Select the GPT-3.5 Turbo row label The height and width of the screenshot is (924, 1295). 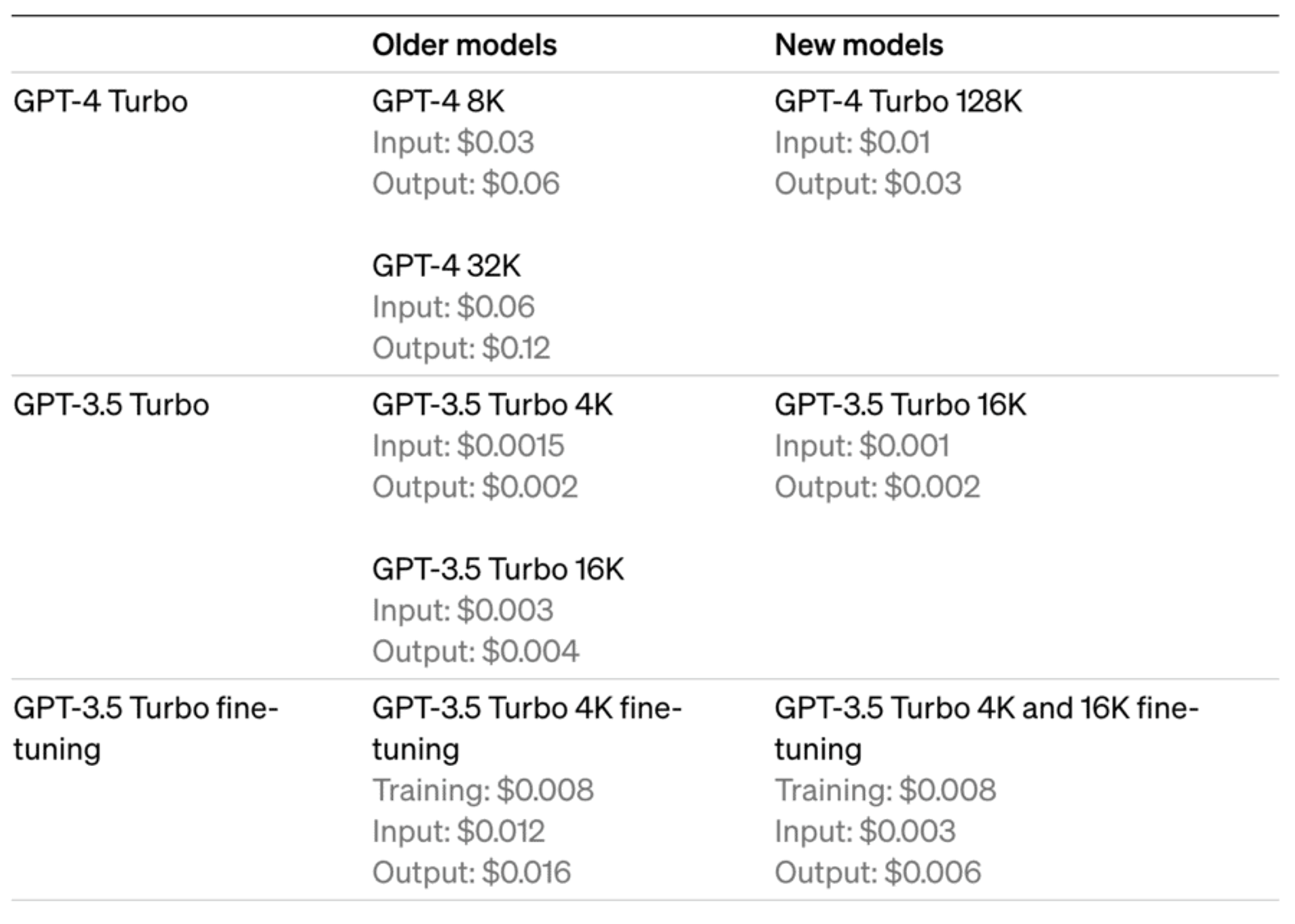(x=111, y=405)
